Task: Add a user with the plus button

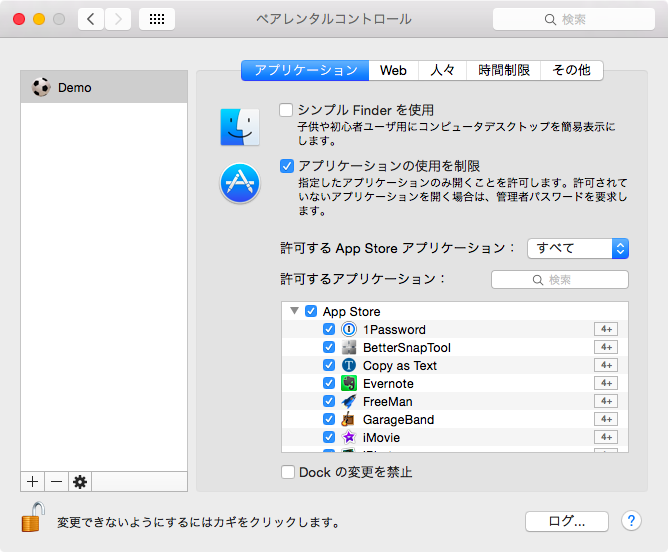Action: click(x=32, y=482)
